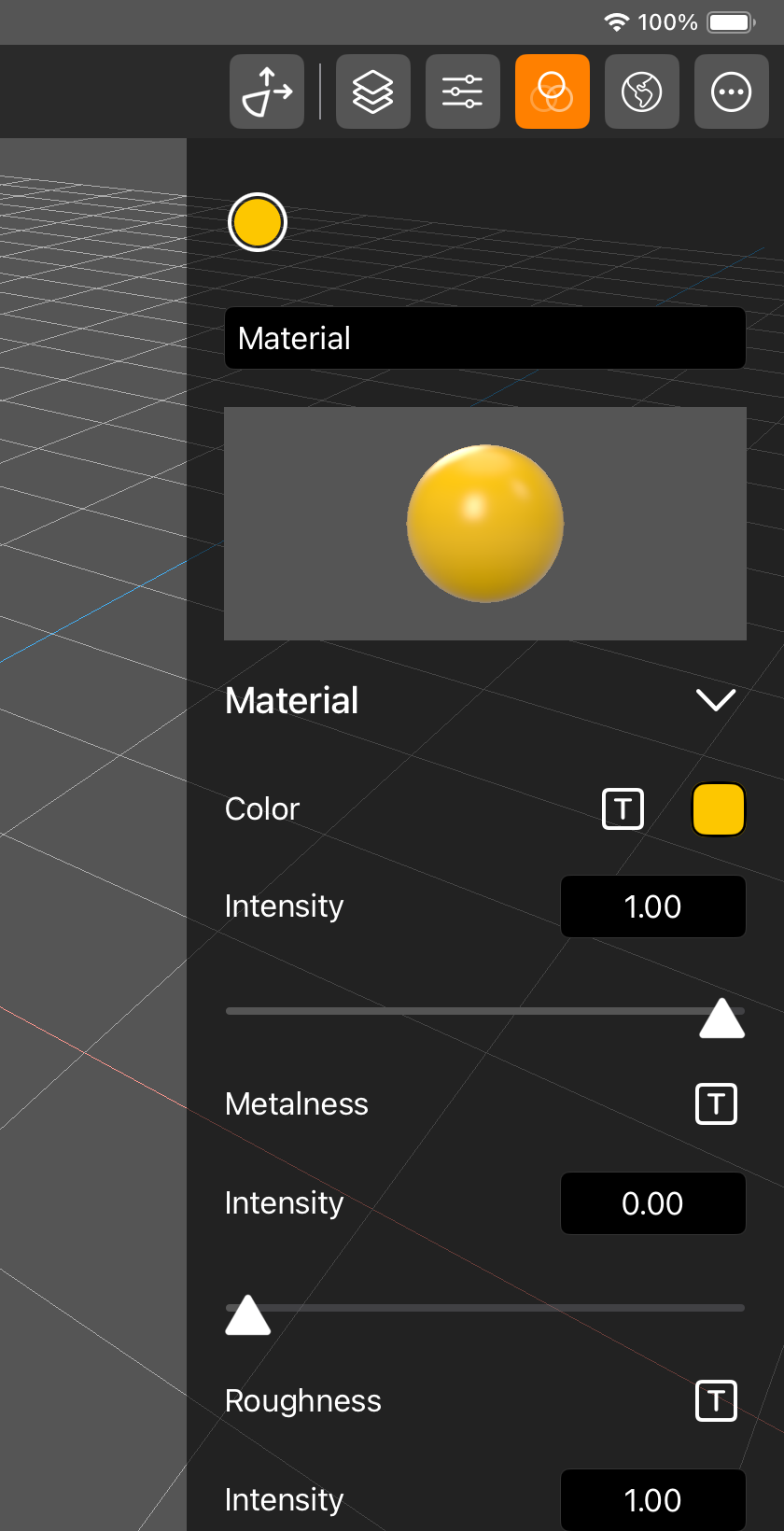Click the battery status icon

click(731, 21)
